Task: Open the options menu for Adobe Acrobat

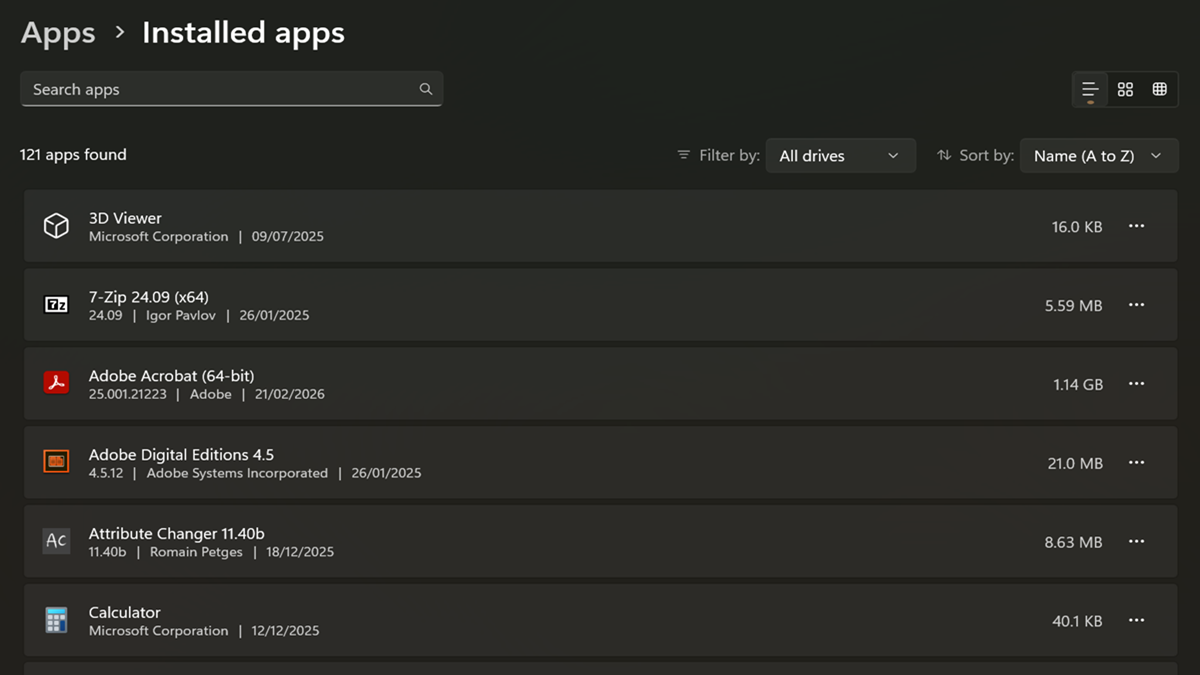Action: tap(1136, 383)
